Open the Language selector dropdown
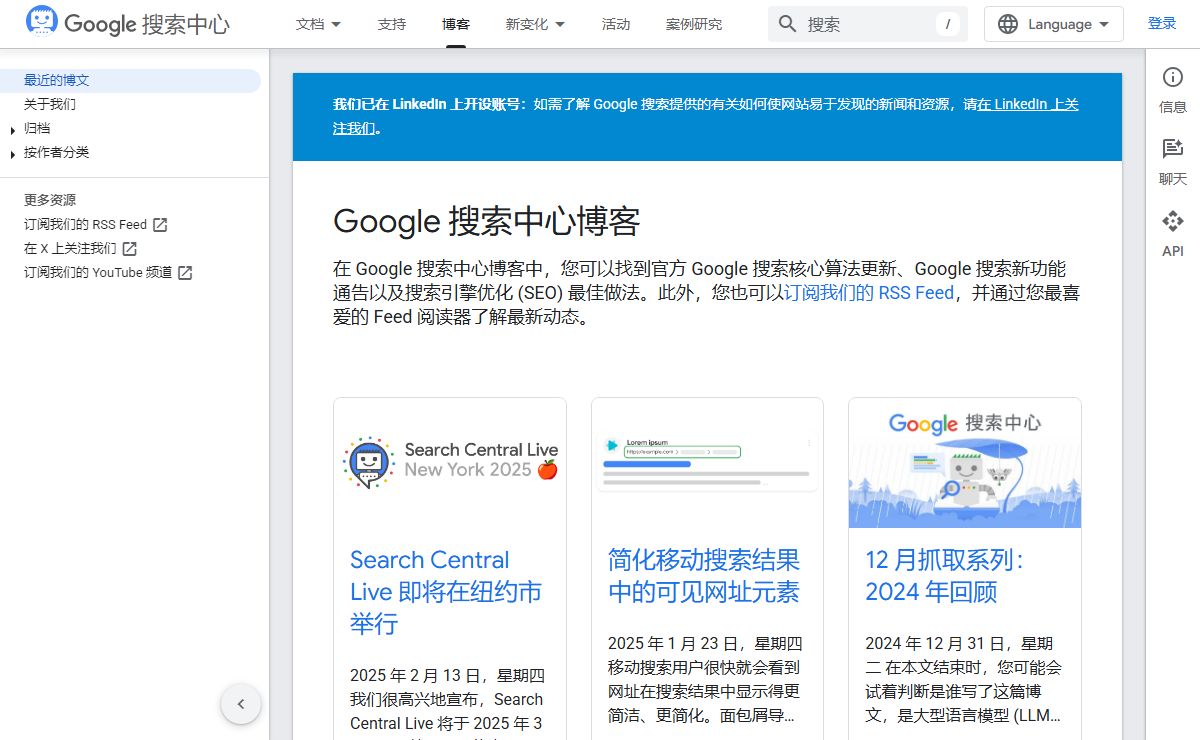Viewport: 1200px width, 740px height. pyautogui.click(x=1054, y=24)
